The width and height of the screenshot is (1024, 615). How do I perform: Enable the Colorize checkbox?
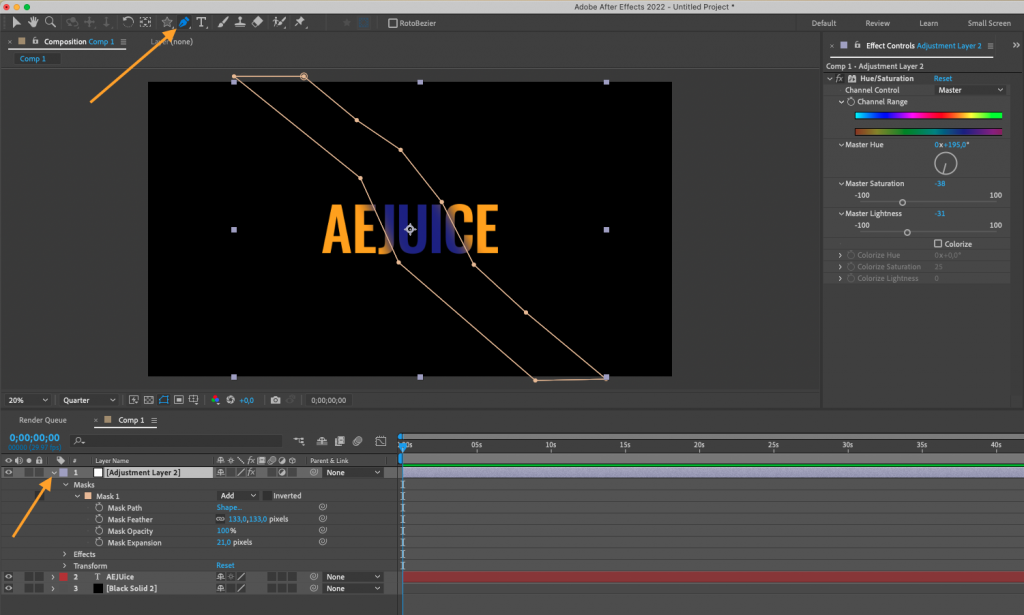pyautogui.click(x=939, y=243)
